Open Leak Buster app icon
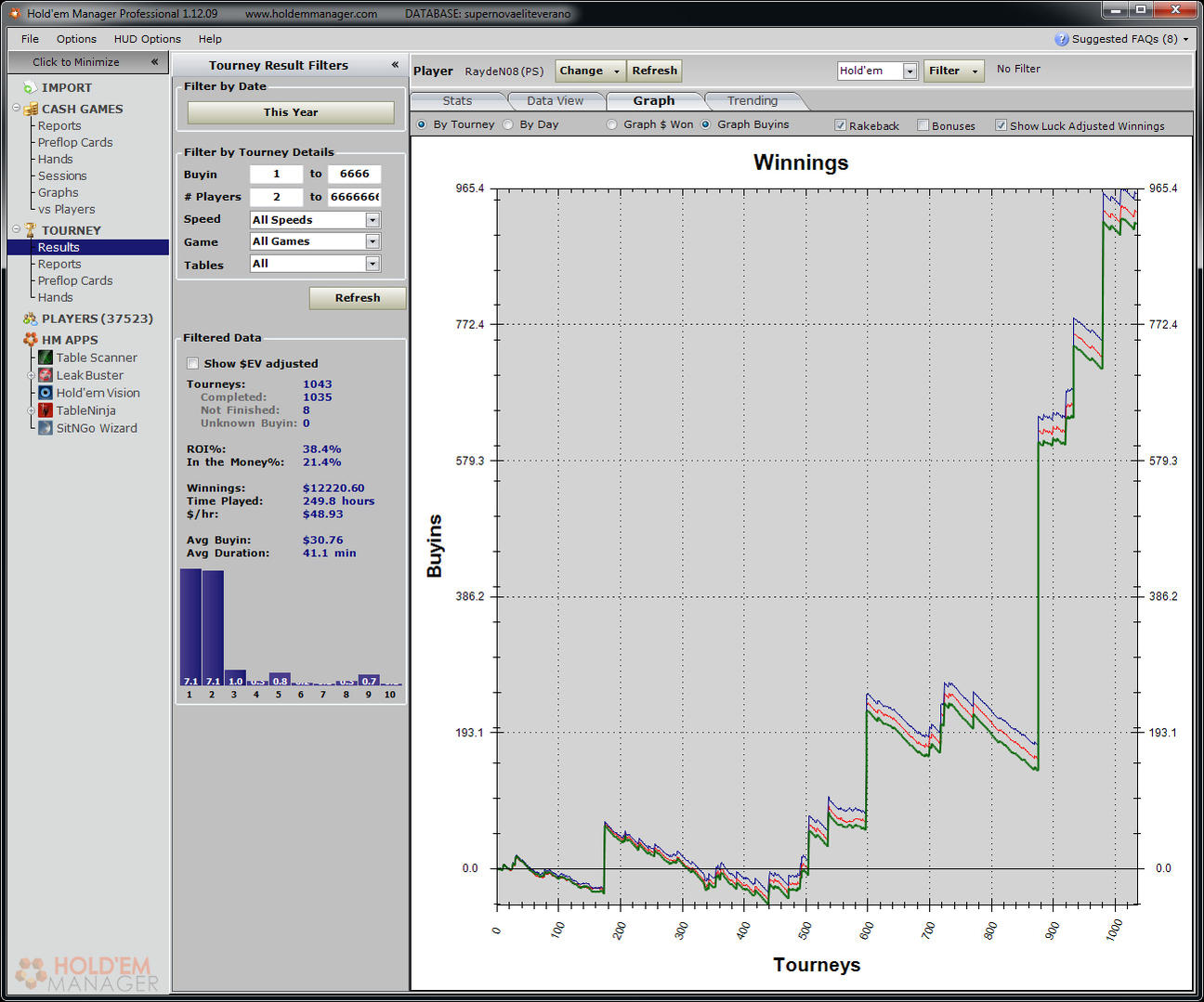 click(x=45, y=375)
